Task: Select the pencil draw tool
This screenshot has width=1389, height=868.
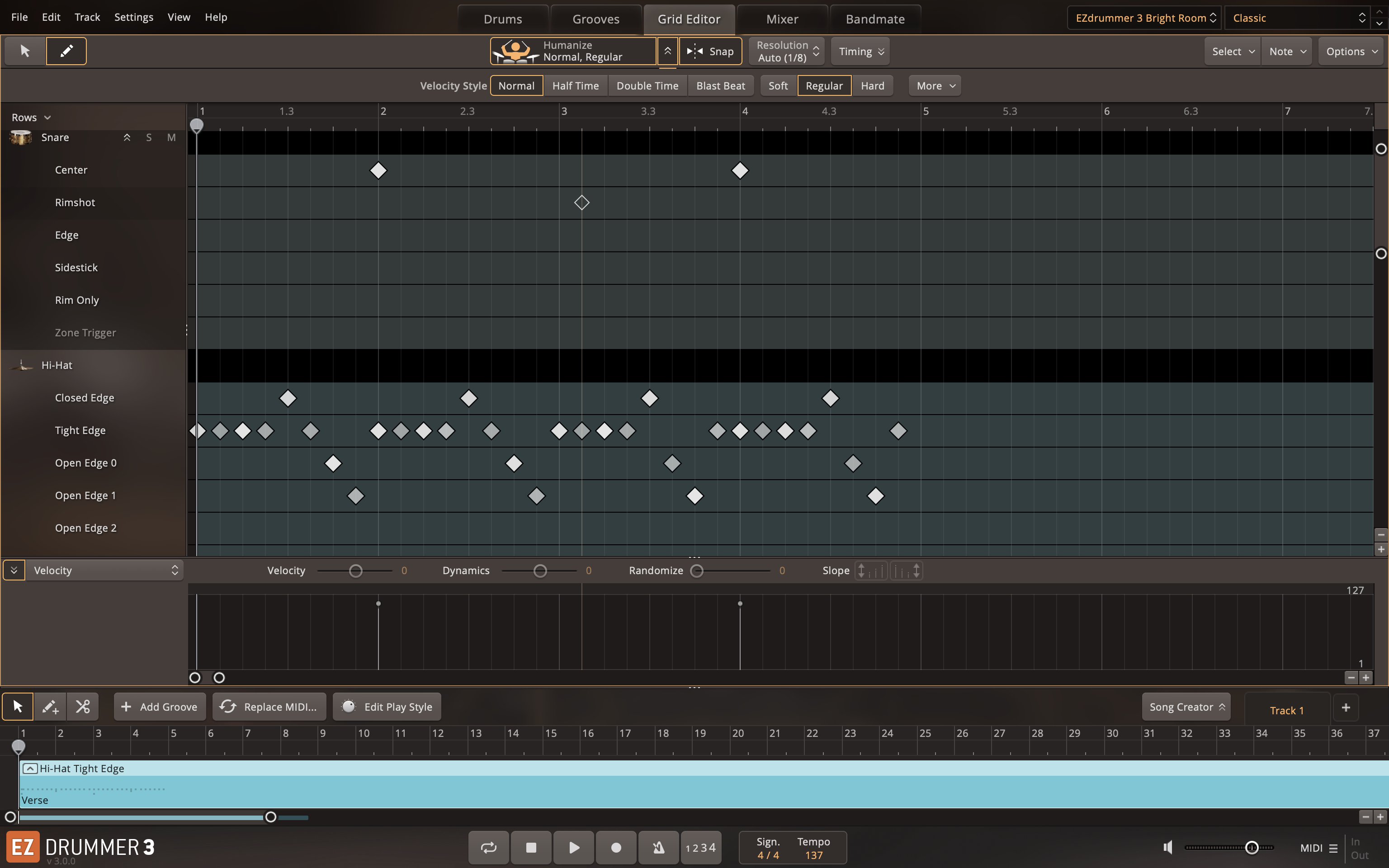Action: 66,51
